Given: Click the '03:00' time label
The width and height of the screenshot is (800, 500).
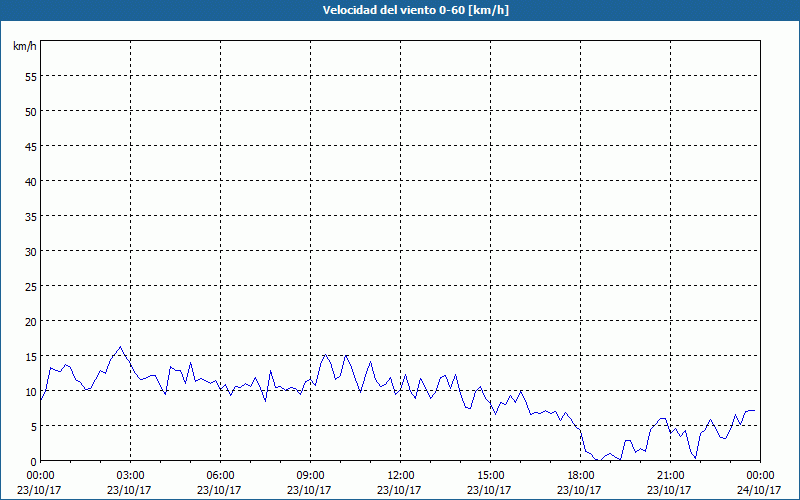Looking at the screenshot, I should coord(130,476).
